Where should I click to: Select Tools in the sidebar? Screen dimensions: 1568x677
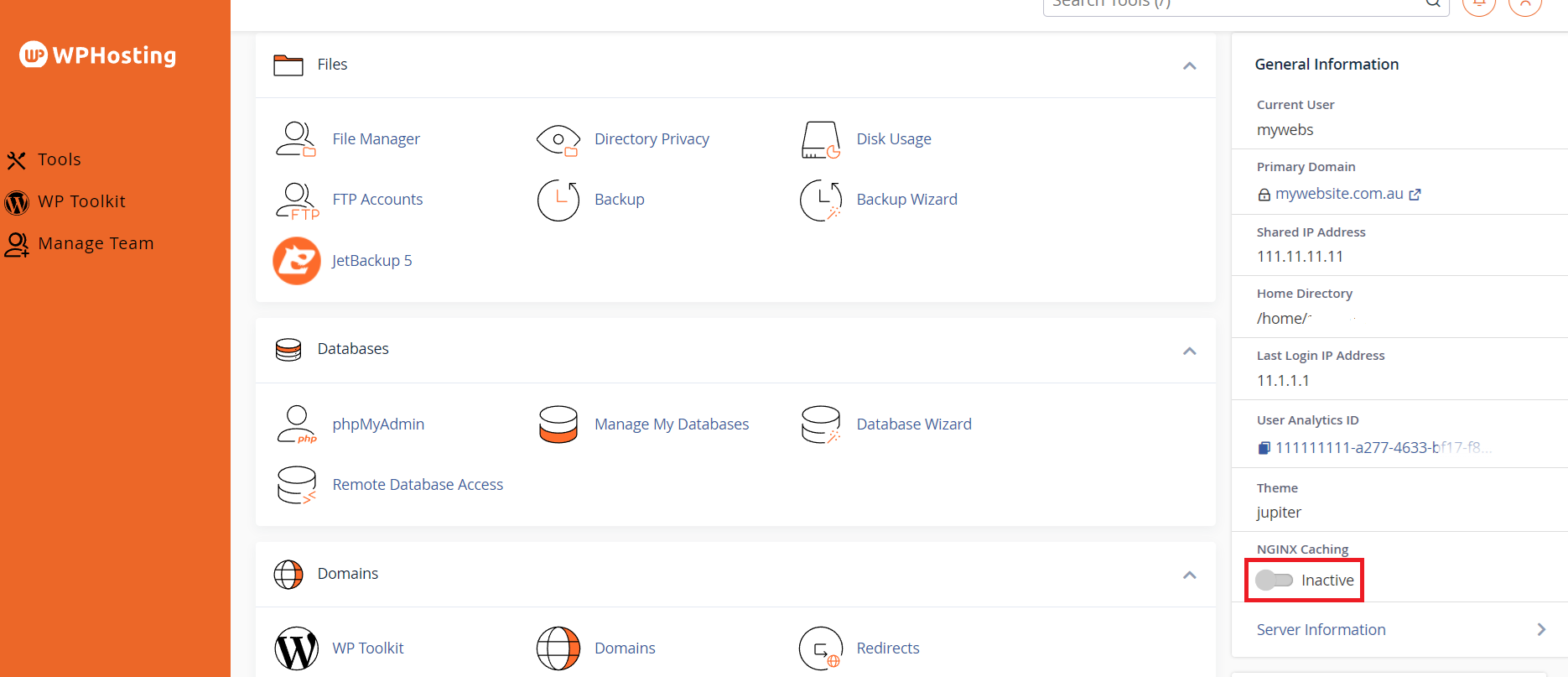59,159
